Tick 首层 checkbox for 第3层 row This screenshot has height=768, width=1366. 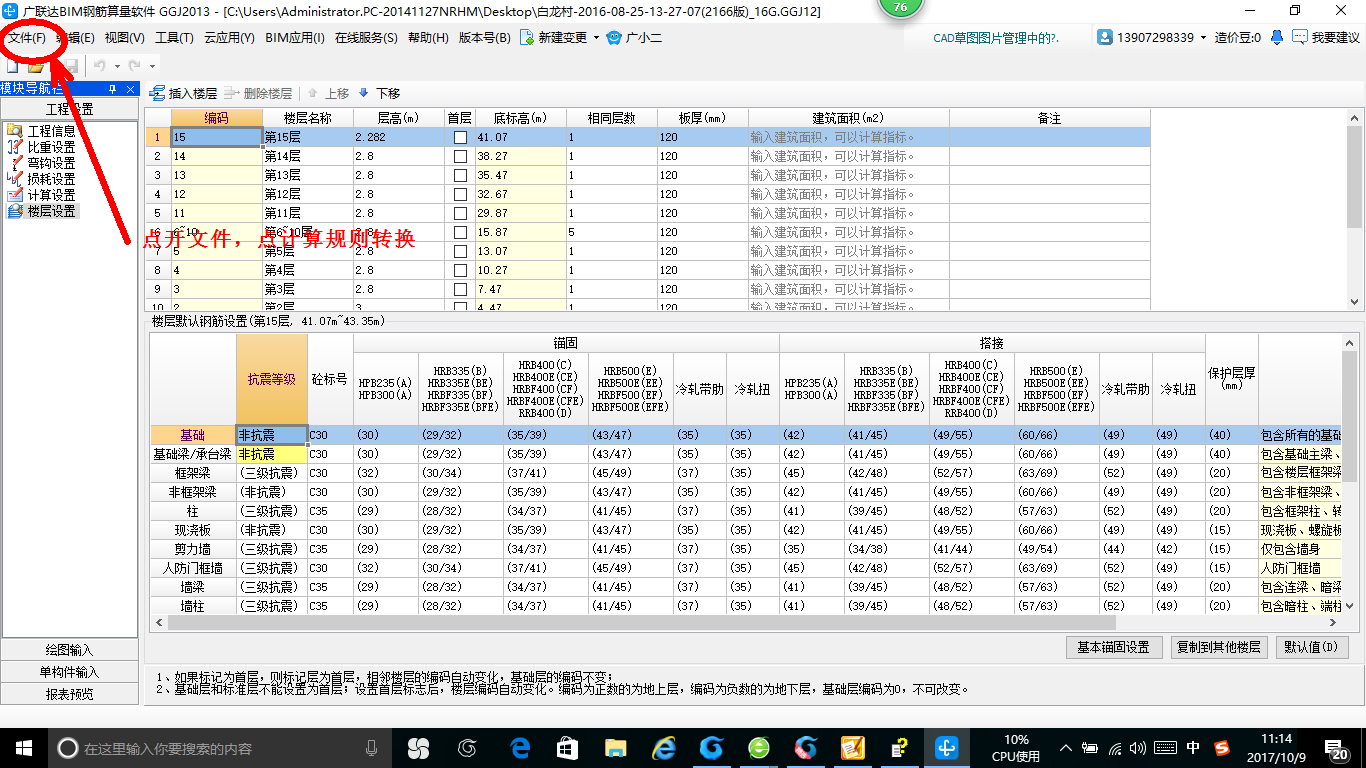pyautogui.click(x=460, y=289)
